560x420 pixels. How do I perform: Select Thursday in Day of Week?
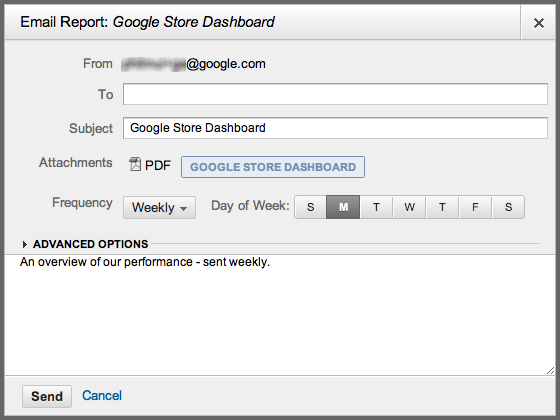tap(442, 207)
